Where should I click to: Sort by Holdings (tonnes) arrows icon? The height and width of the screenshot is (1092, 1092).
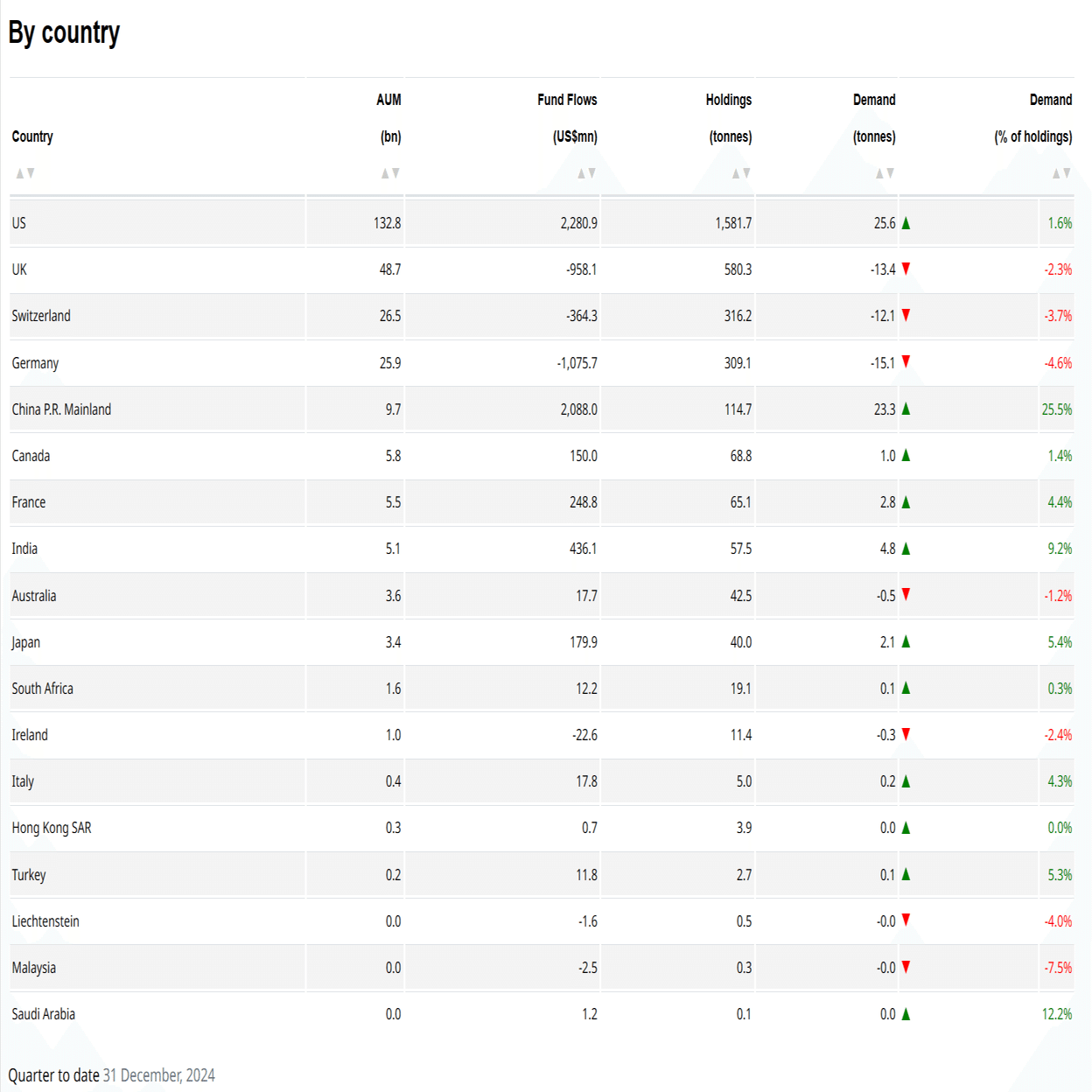[741, 173]
